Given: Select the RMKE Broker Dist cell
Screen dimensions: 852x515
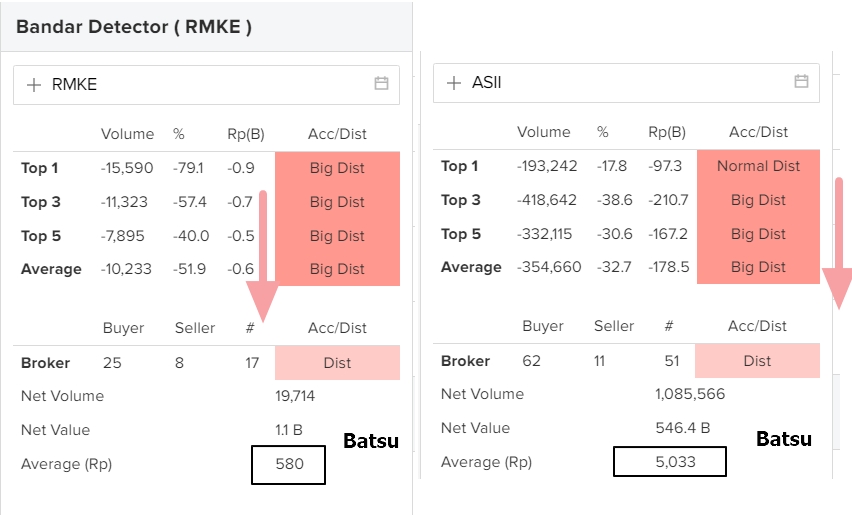Looking at the screenshot, I should pos(337,363).
